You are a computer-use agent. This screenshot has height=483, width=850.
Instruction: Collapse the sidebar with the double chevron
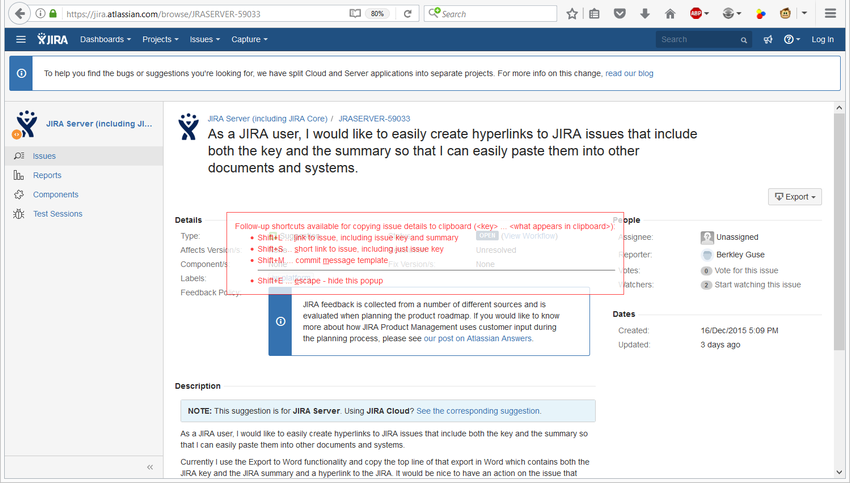[x=150, y=467]
